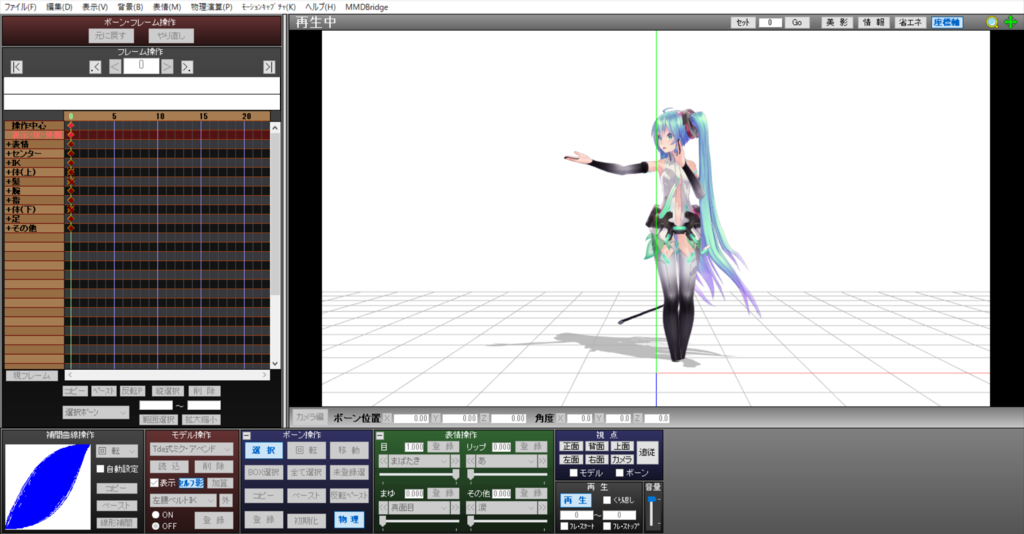1024x534 pixels.
Task: Toggle the 表示 model display checkbox
Action: [154, 483]
